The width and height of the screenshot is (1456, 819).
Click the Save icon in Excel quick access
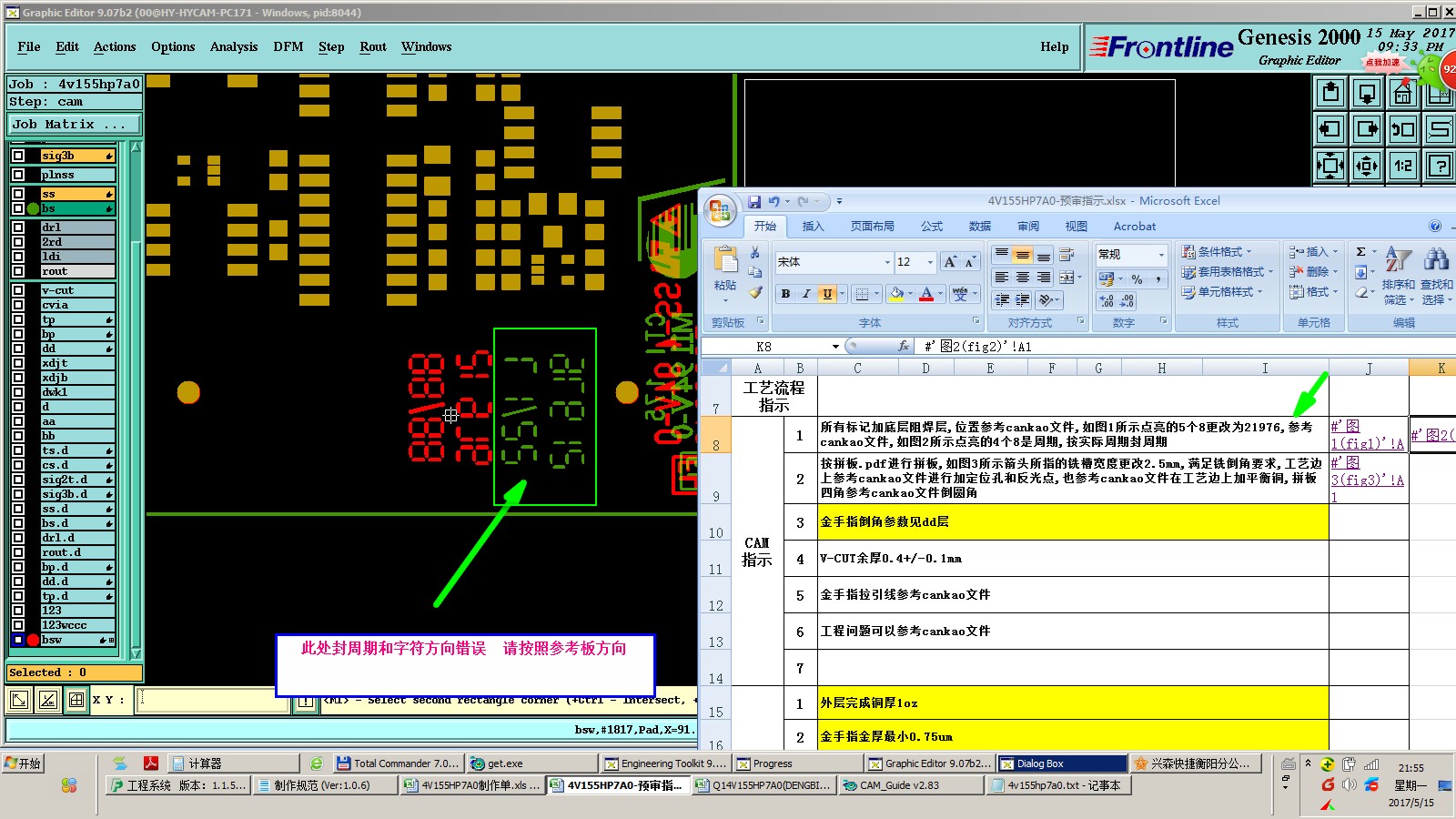pyautogui.click(x=754, y=202)
